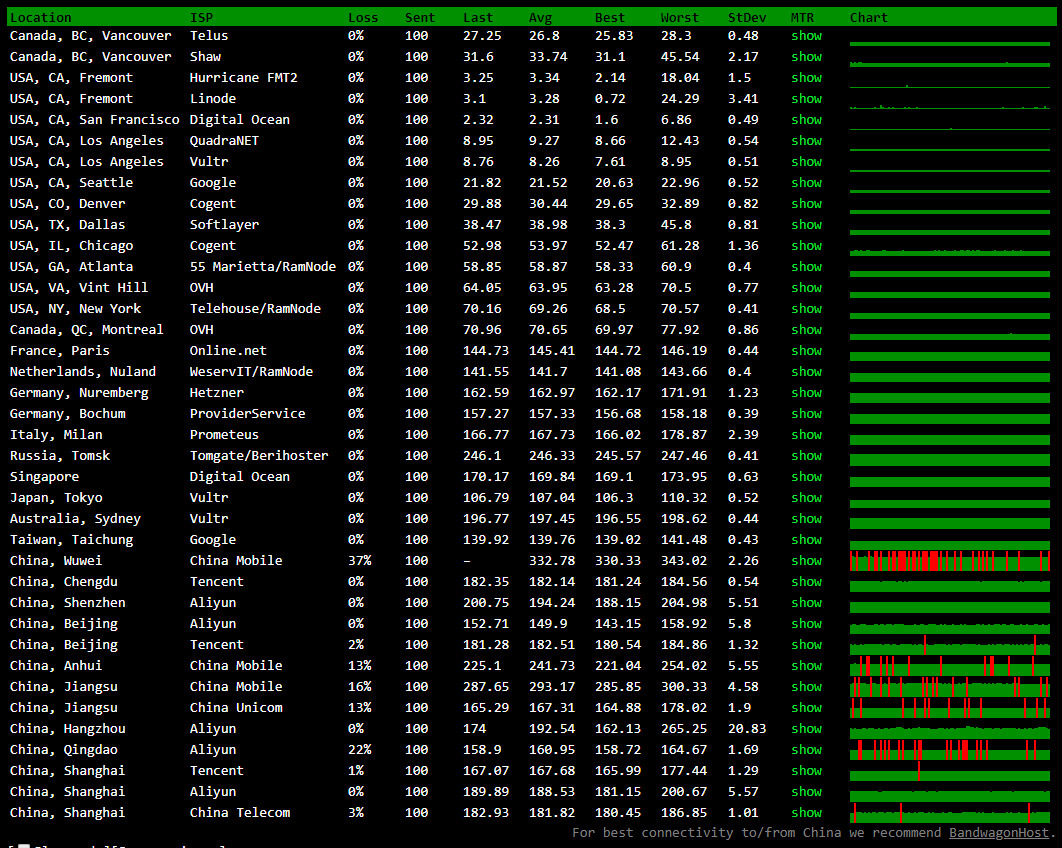
Task: Show MTR for Aliyun Qingdao row
Action: (806, 750)
